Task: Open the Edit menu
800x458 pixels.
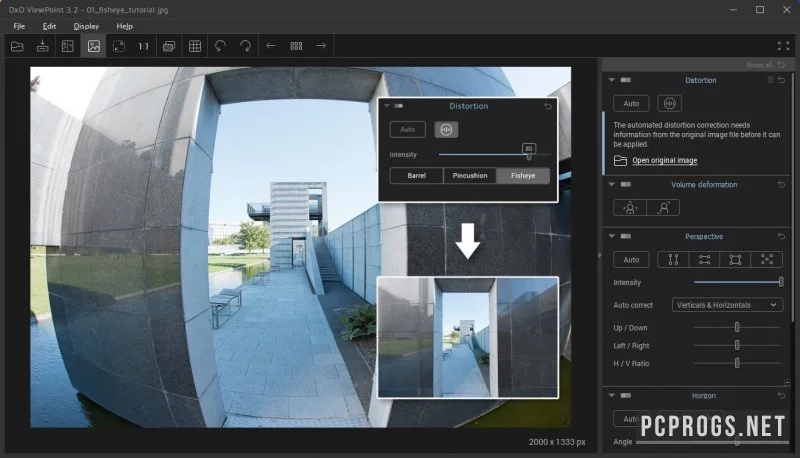Action: (49, 26)
